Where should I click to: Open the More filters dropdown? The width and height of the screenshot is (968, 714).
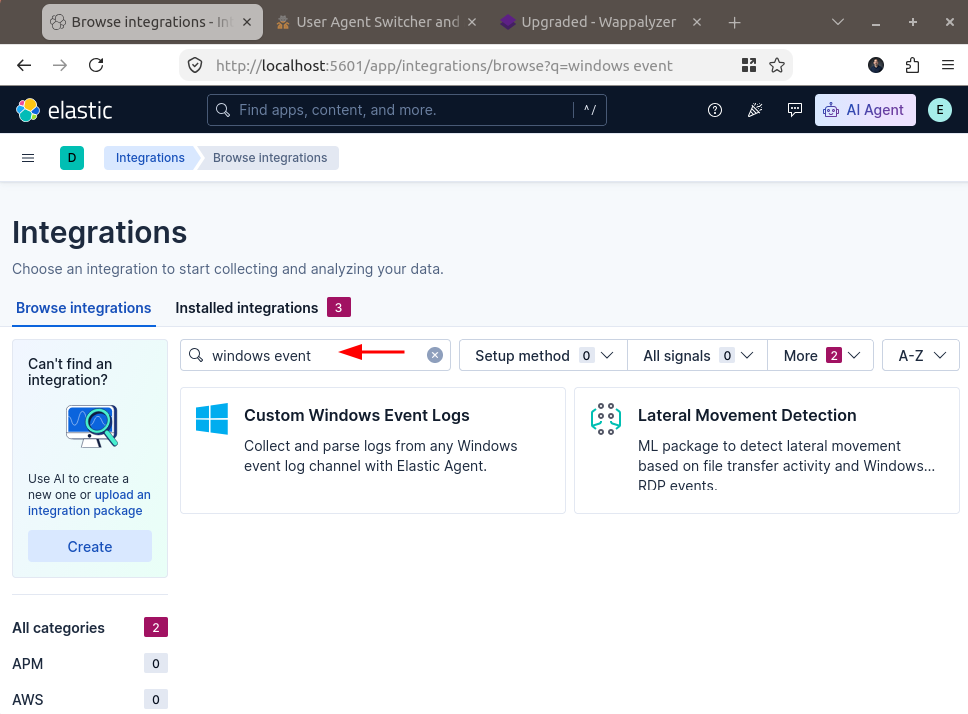820,355
